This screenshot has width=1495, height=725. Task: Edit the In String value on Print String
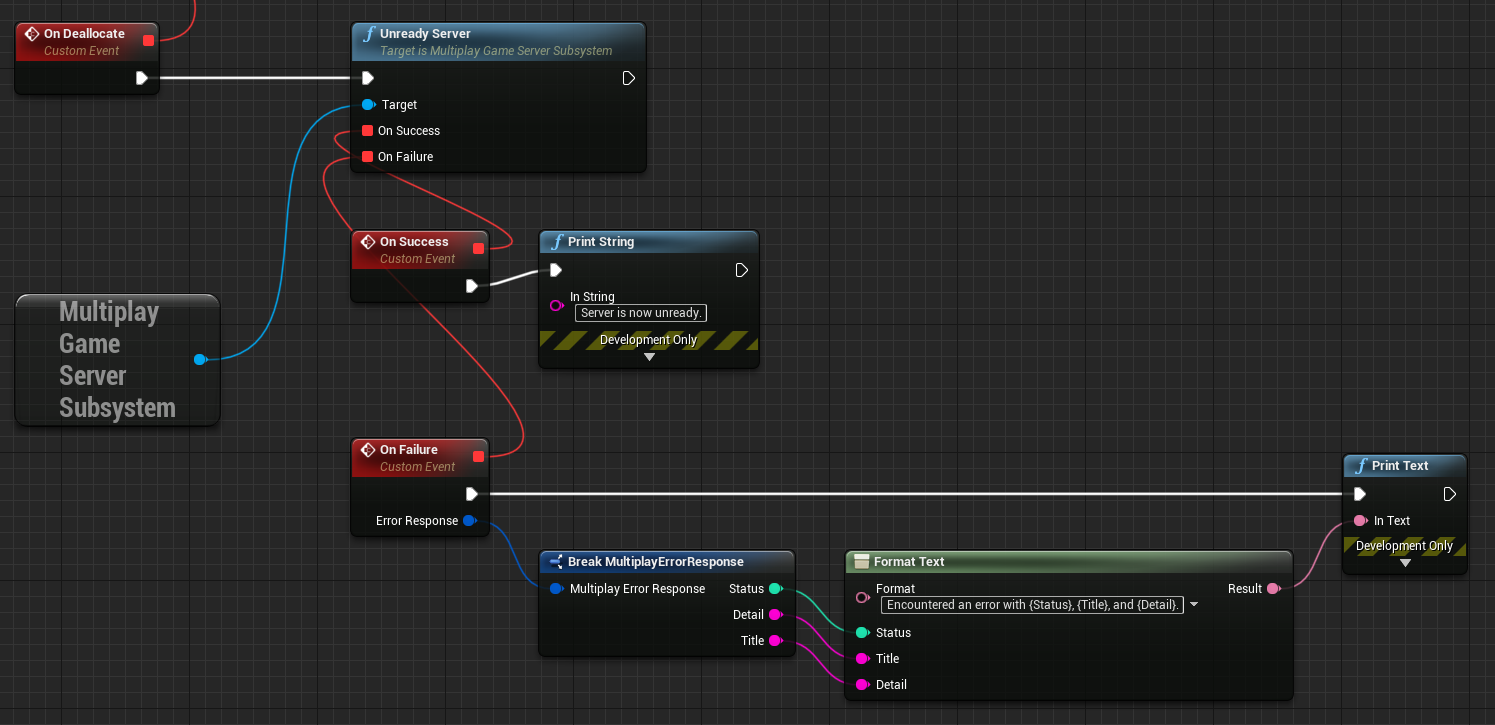[640, 312]
